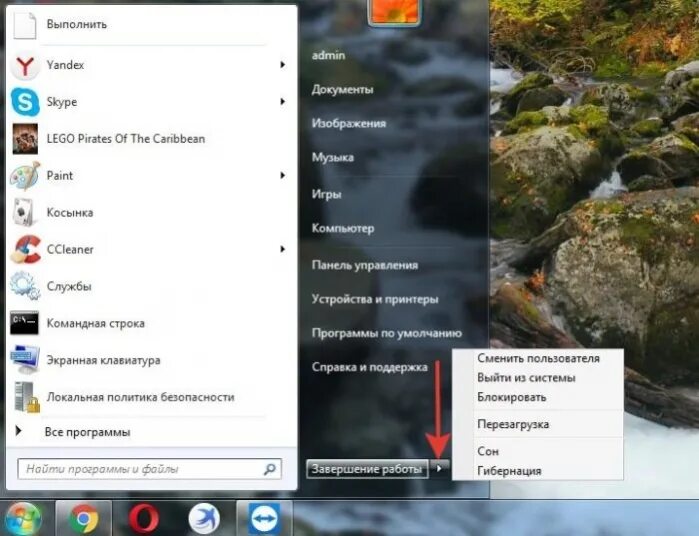Open Изображения library
Image resolution: width=699 pixels, height=536 pixels.
(x=349, y=124)
